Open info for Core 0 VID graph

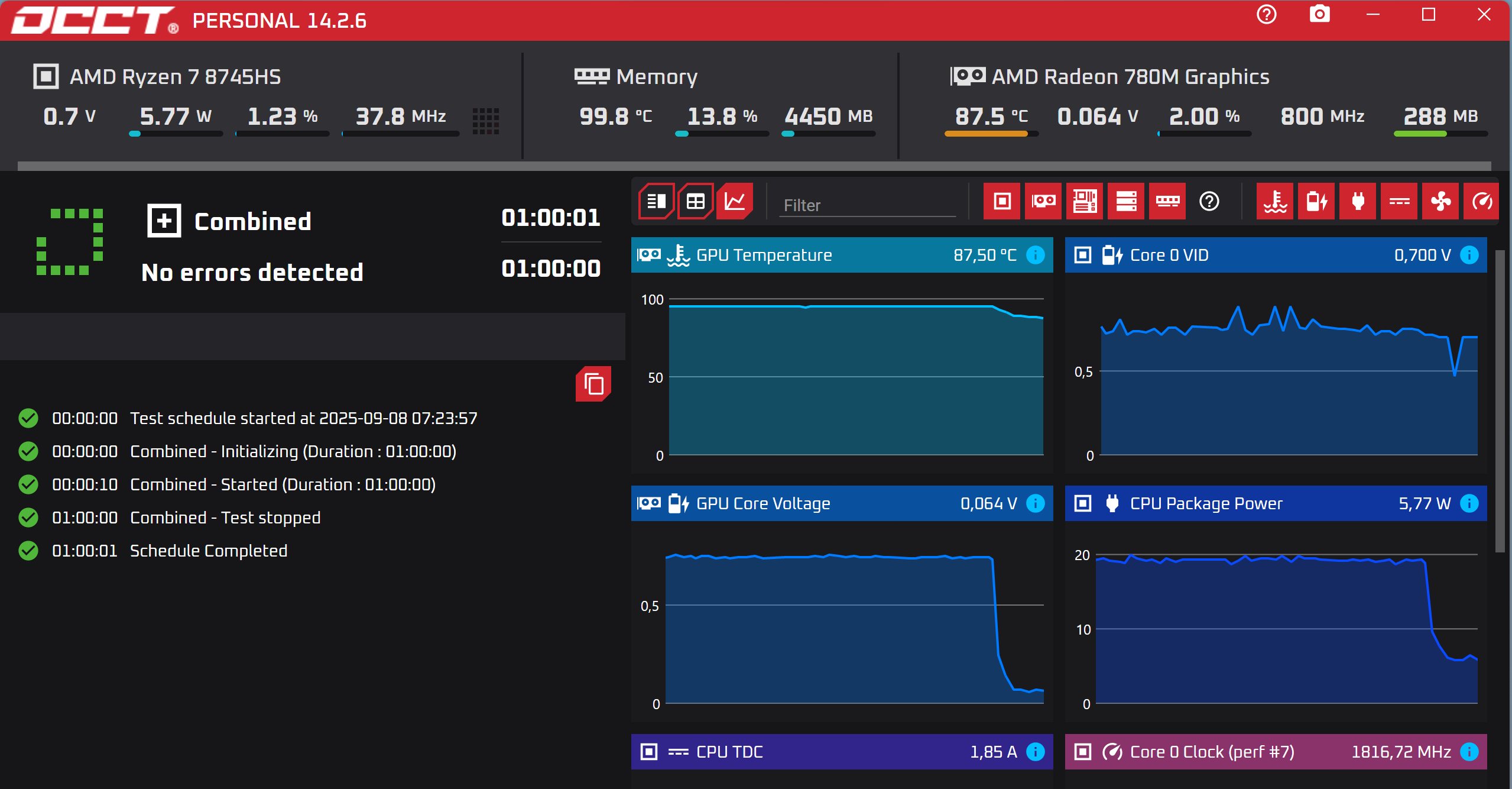click(1469, 255)
